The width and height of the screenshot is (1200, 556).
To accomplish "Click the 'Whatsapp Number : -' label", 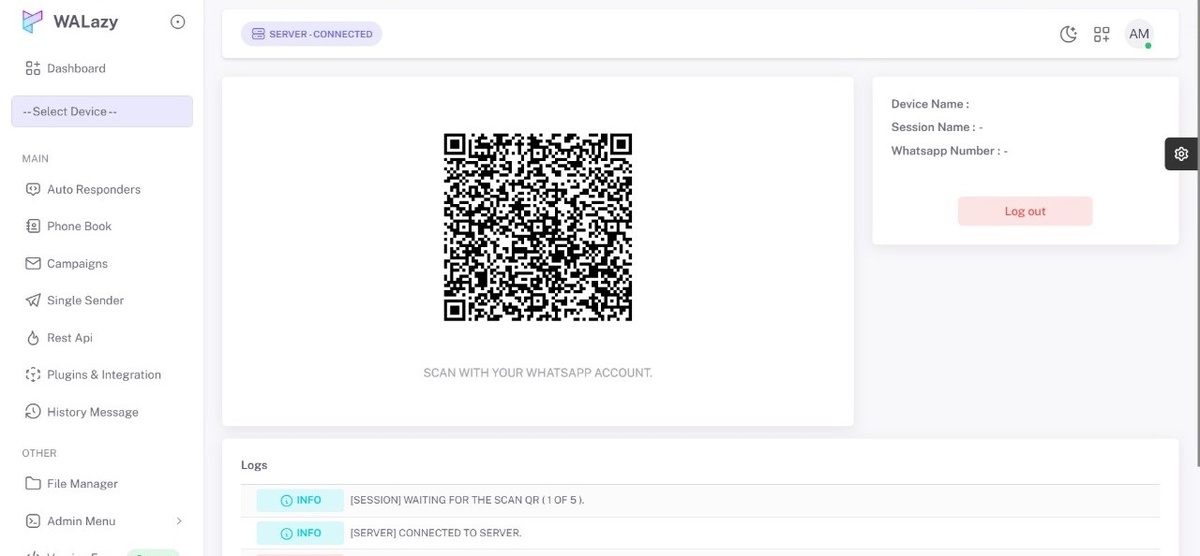I will 949,151.
